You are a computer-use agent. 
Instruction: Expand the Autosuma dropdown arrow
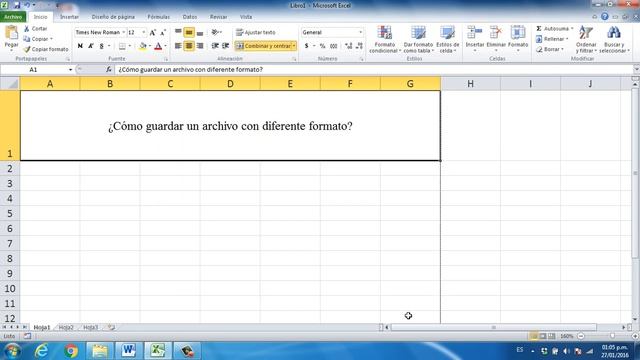[x=572, y=29]
